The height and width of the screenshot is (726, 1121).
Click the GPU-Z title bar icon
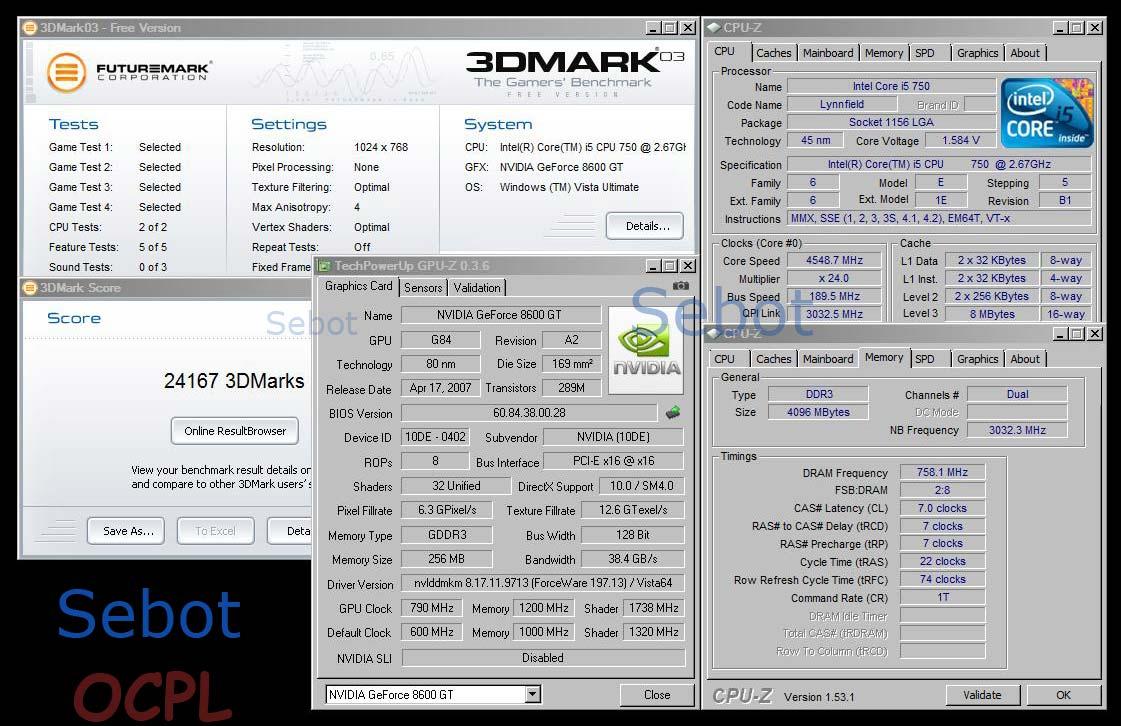[x=325, y=266]
